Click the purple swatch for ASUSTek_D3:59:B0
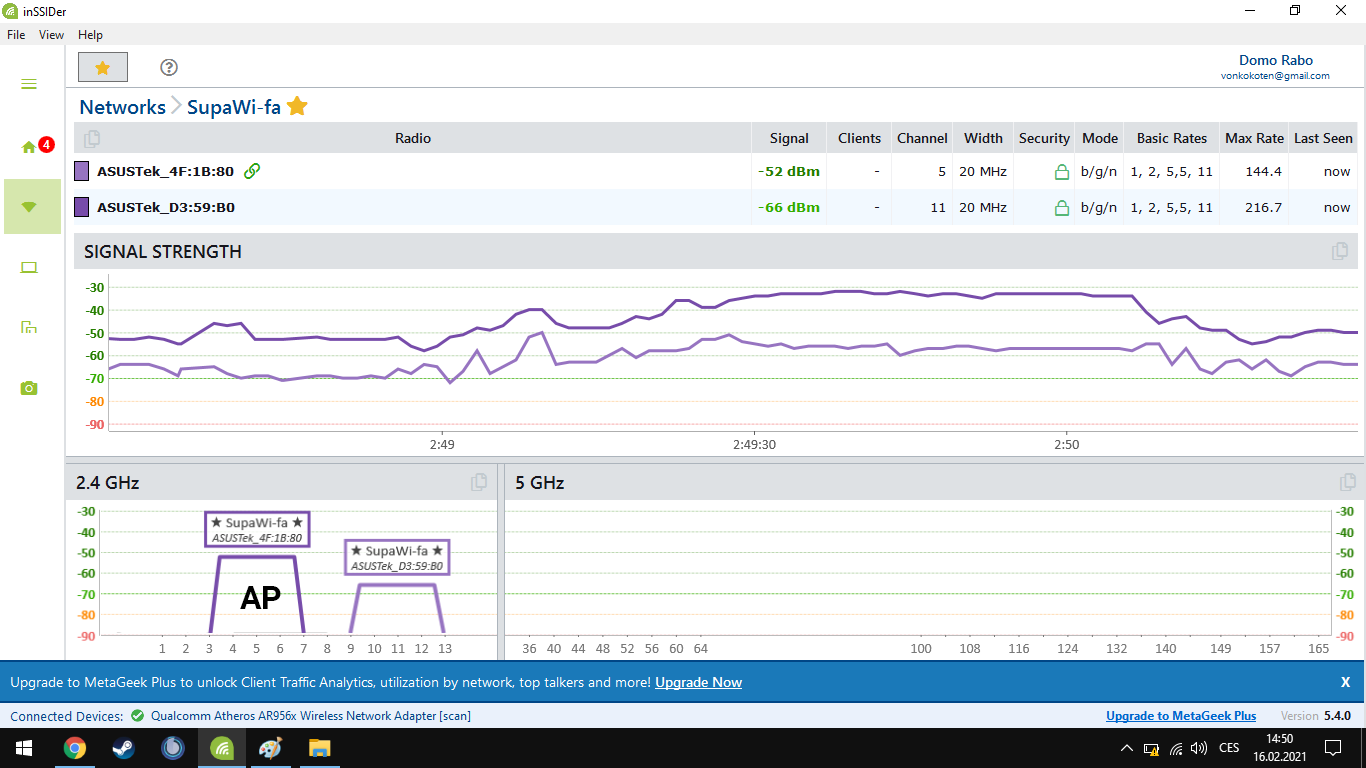 coord(83,208)
